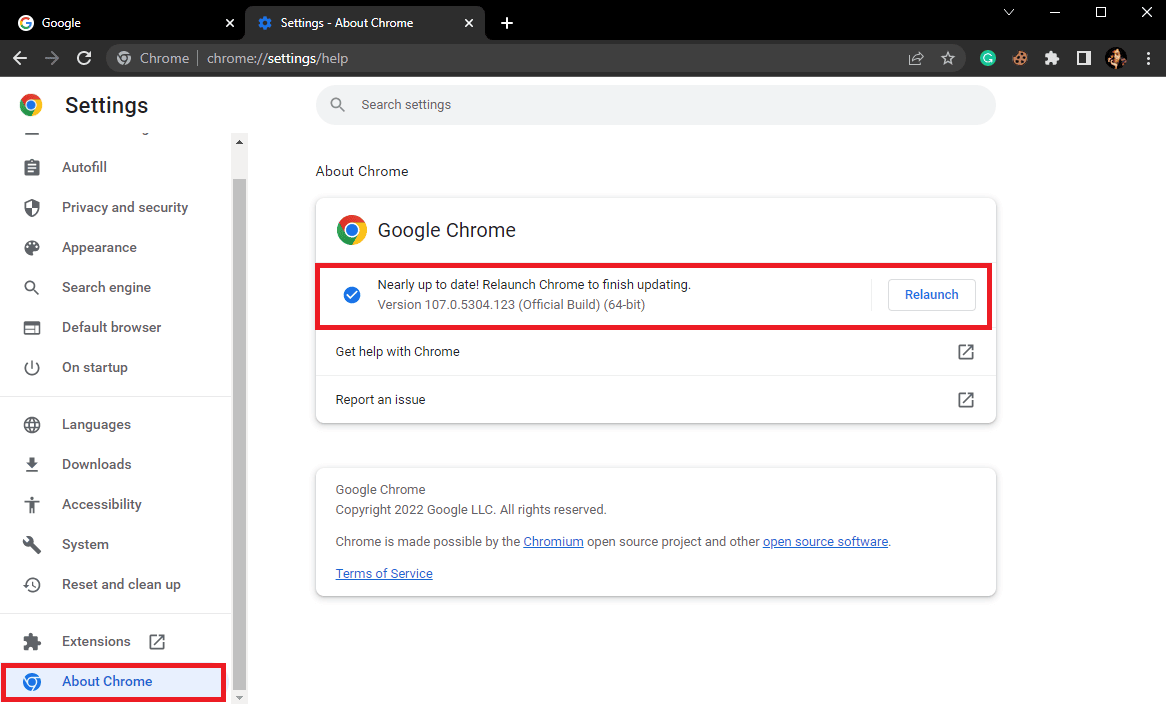The width and height of the screenshot is (1166, 704).
Task: Open the cookie extension icon
Action: (1020, 58)
